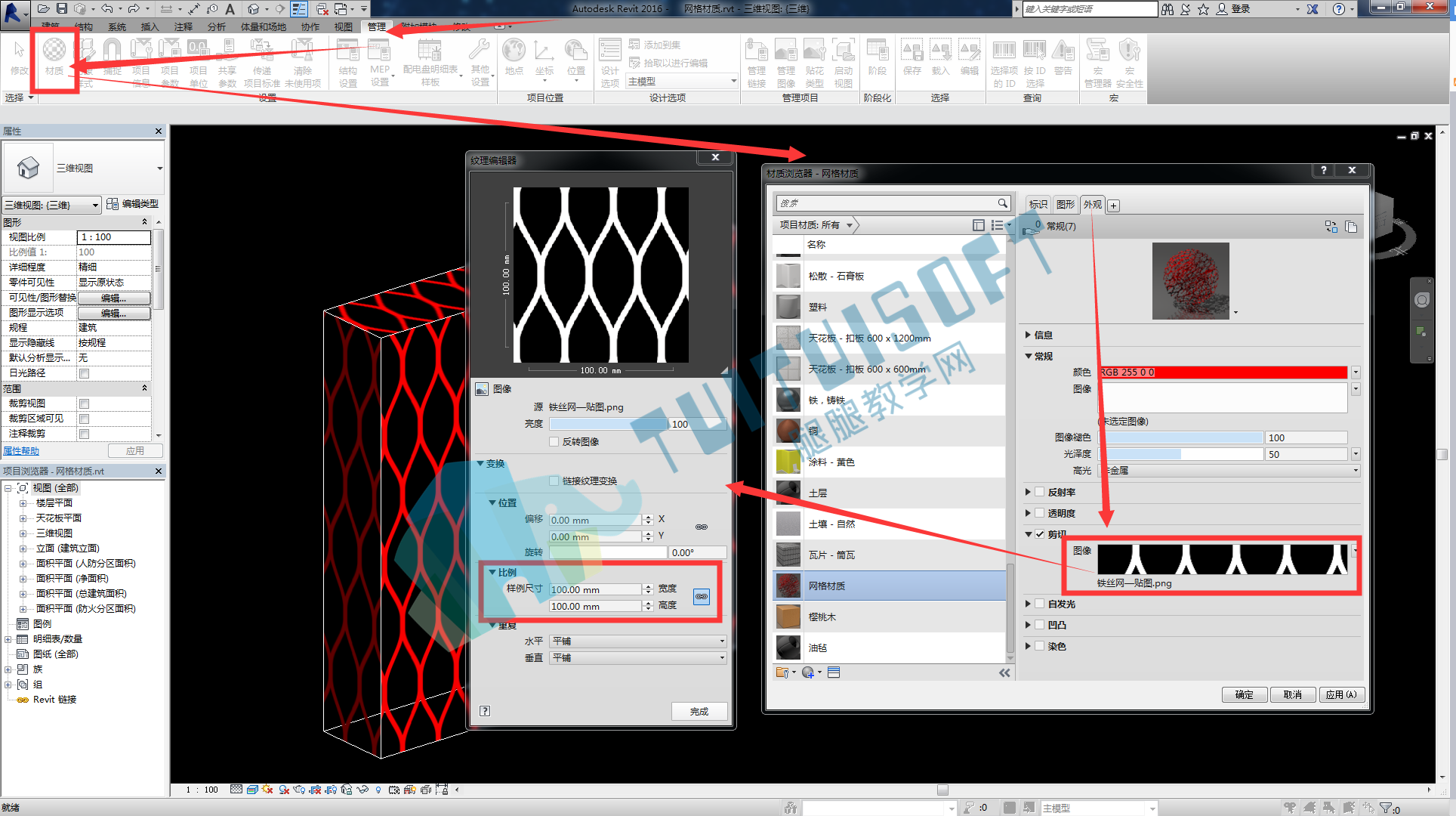Open the 宏管理器 macro manager
Screen dimensions: 1456x816
[1097, 63]
